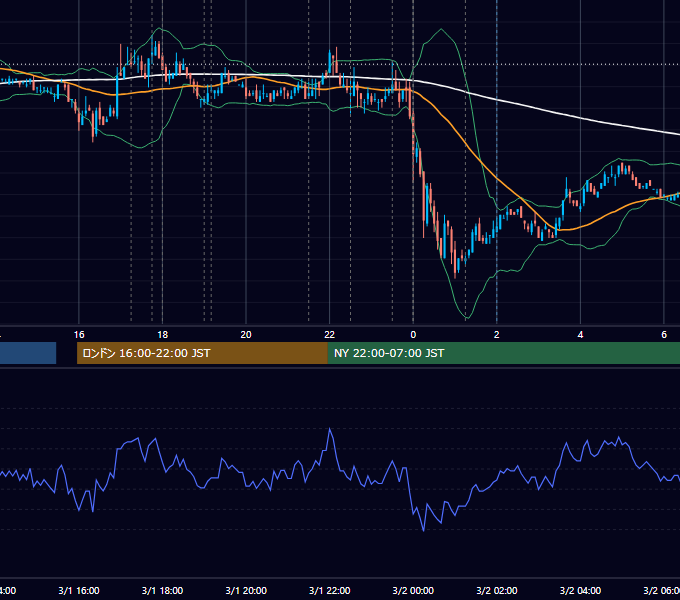The height and width of the screenshot is (600, 680).
Task: Click the '3/2 02:00' date label
Action: pos(497,590)
